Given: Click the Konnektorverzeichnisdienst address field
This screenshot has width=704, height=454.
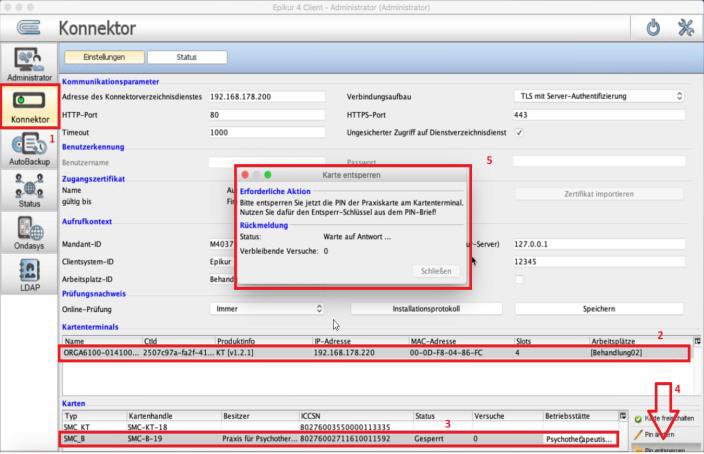Looking at the screenshot, I should [x=267, y=97].
